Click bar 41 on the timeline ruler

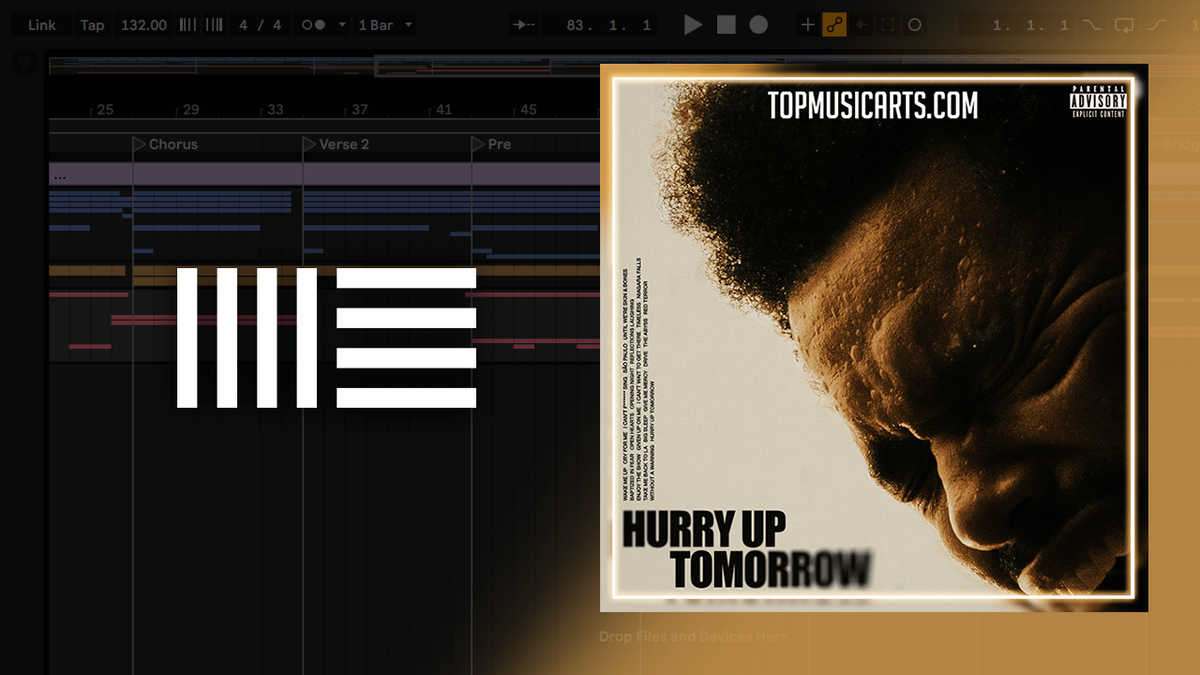(x=443, y=109)
